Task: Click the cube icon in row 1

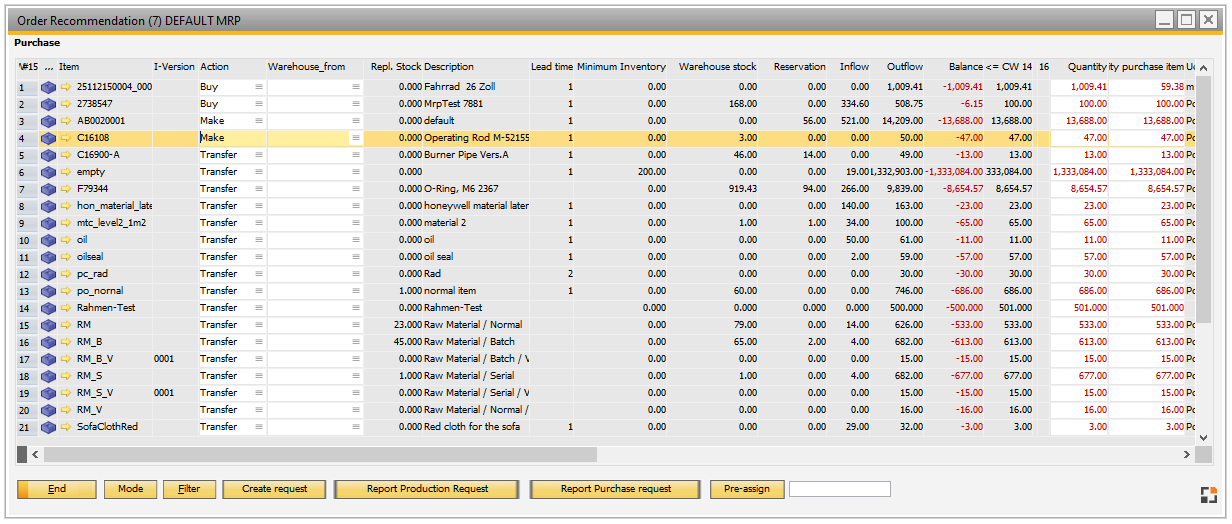Action: [x=48, y=87]
